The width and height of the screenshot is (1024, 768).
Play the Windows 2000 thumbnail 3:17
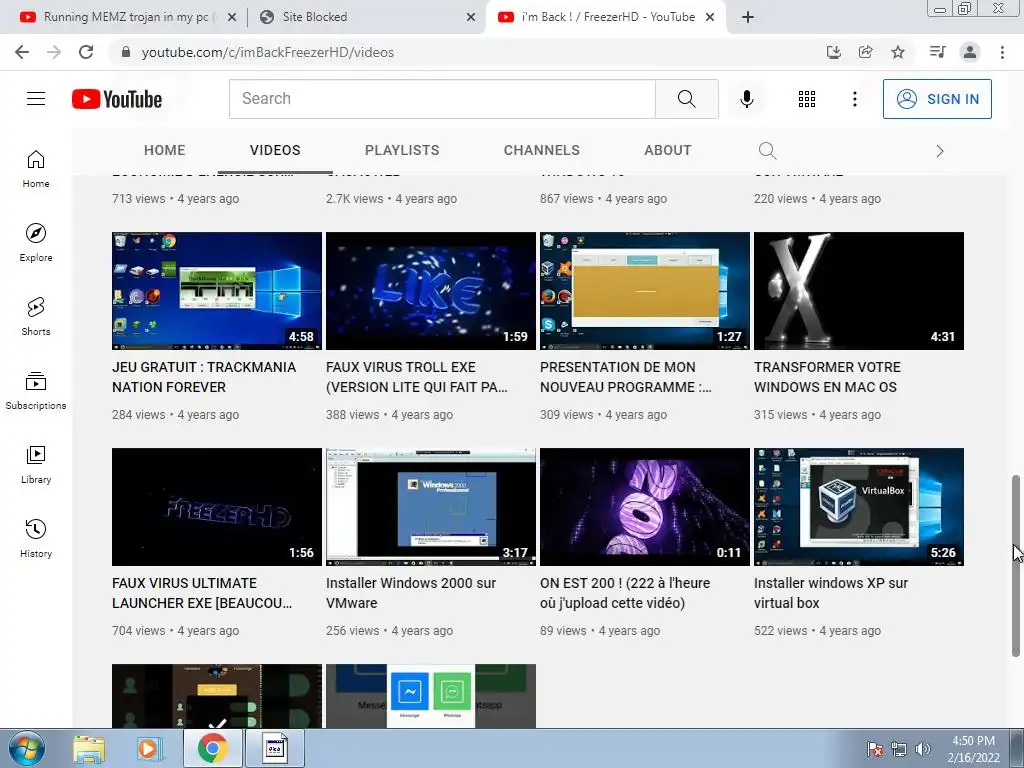431,507
